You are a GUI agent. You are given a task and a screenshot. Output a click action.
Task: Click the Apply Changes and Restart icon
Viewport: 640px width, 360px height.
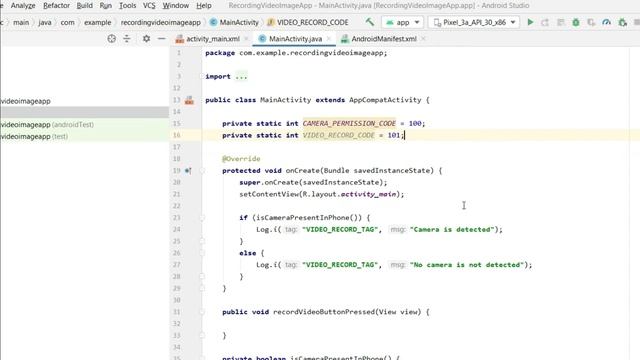click(545, 22)
